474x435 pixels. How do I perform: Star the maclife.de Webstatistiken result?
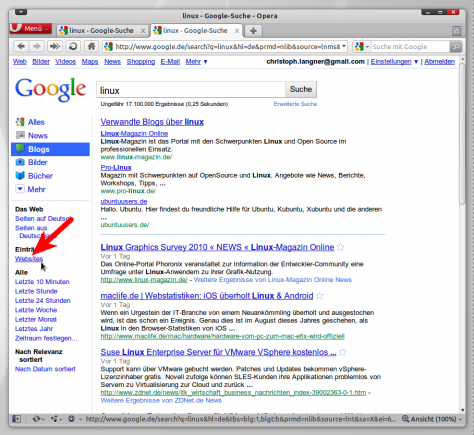320,296
